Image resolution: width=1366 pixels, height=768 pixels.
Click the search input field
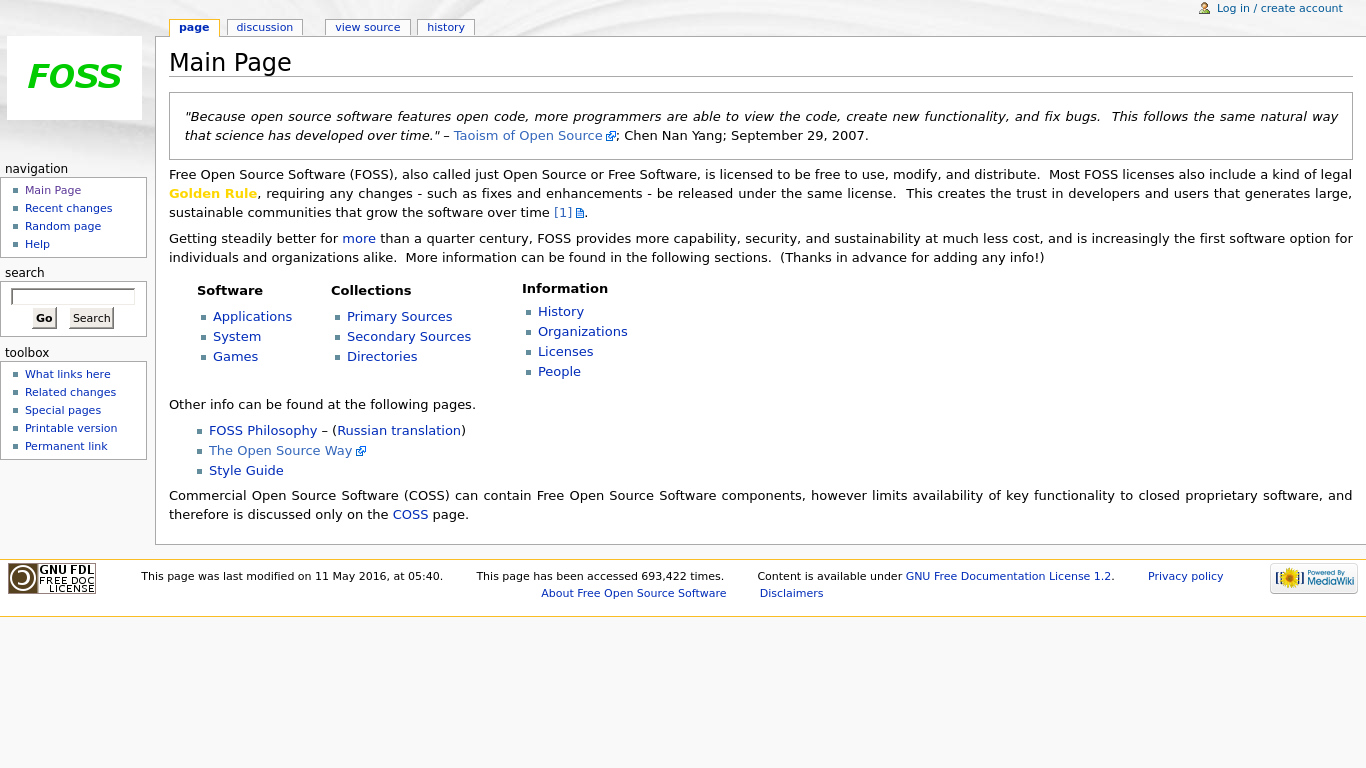(73, 297)
